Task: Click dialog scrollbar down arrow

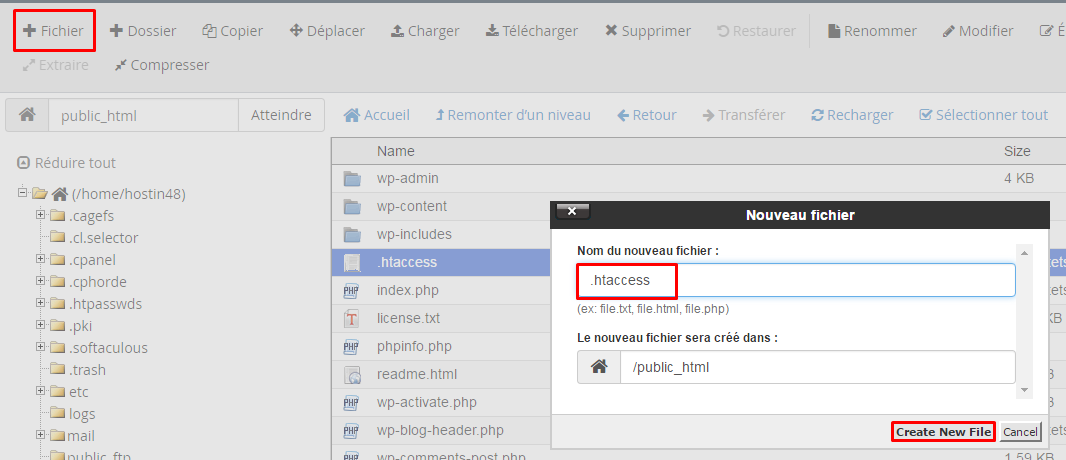Action: click(1025, 390)
